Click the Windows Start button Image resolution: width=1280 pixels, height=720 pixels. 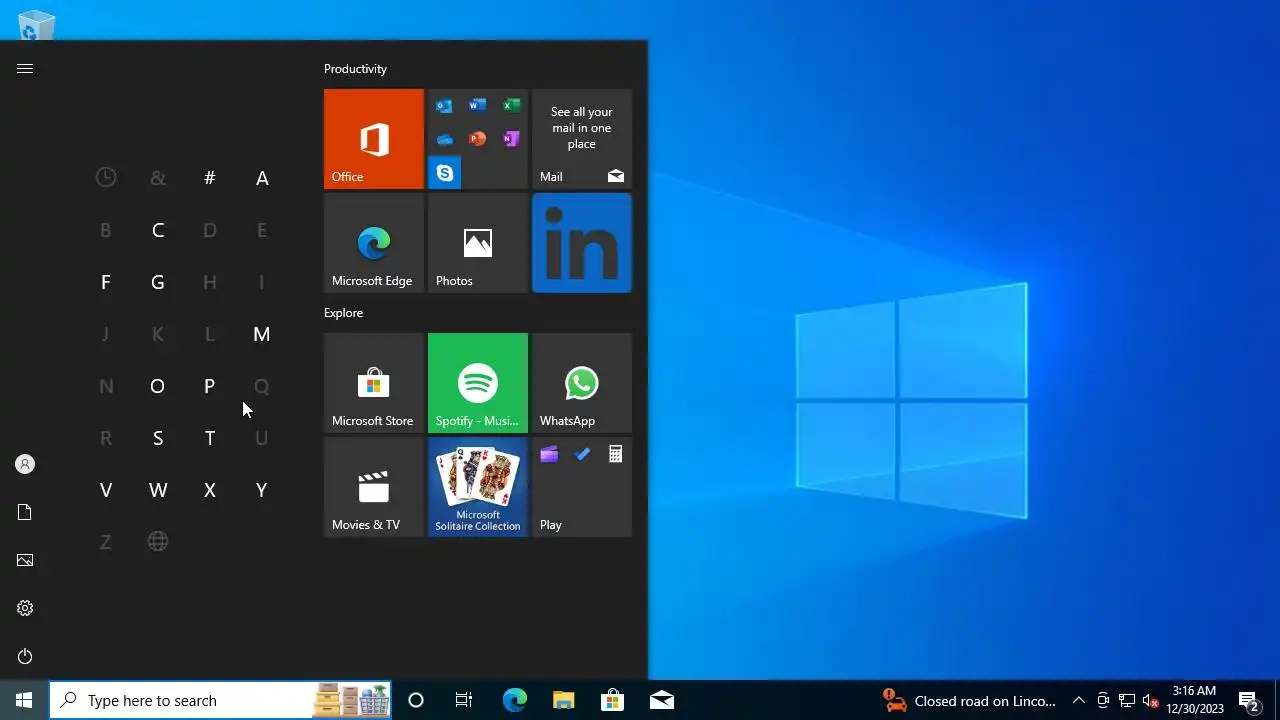[24, 700]
